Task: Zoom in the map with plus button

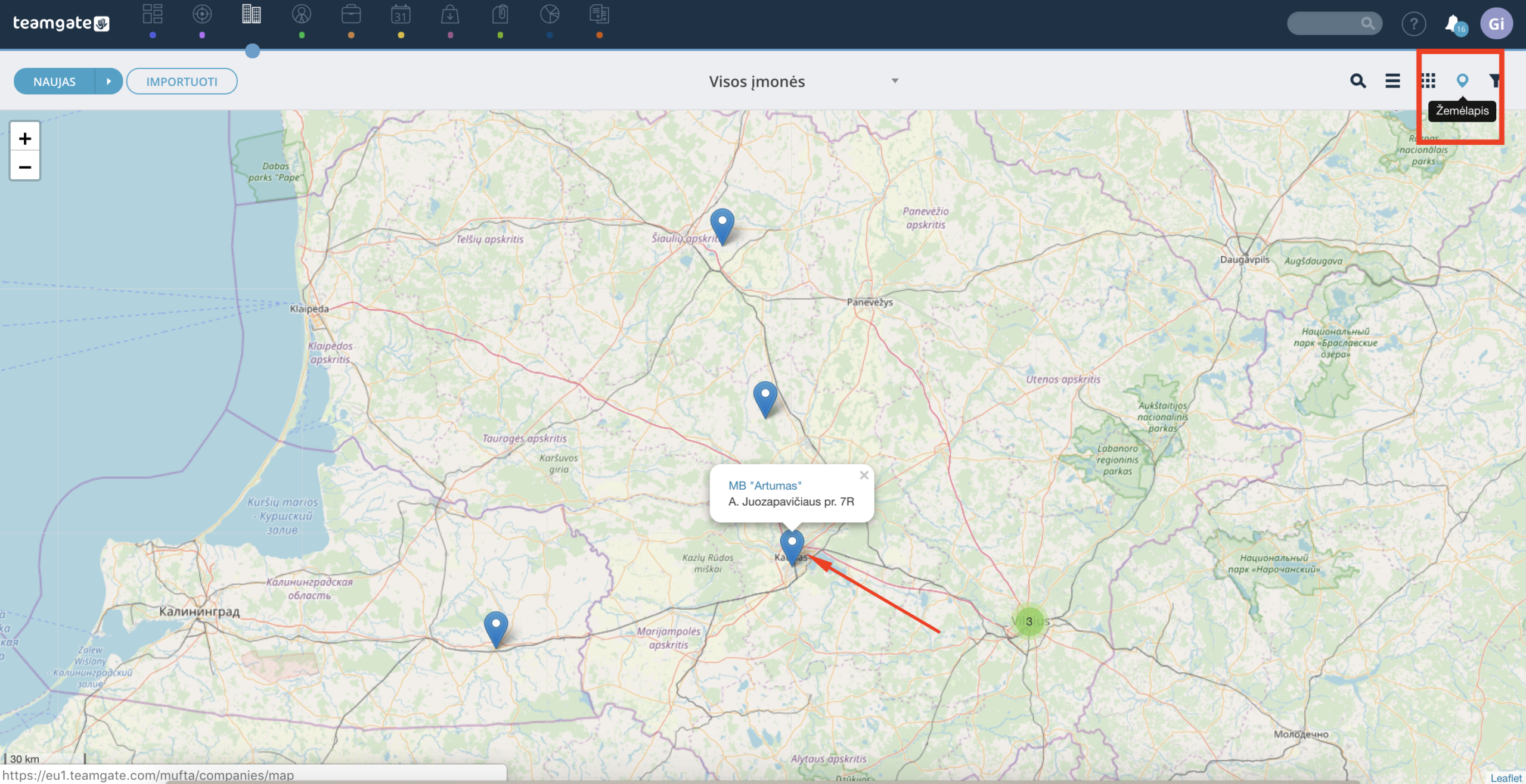Action: pyautogui.click(x=25, y=138)
